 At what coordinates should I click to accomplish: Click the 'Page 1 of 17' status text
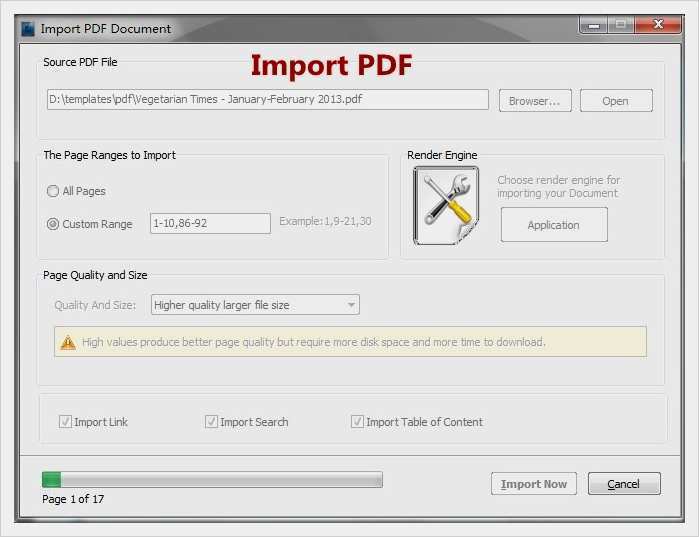coord(73,499)
